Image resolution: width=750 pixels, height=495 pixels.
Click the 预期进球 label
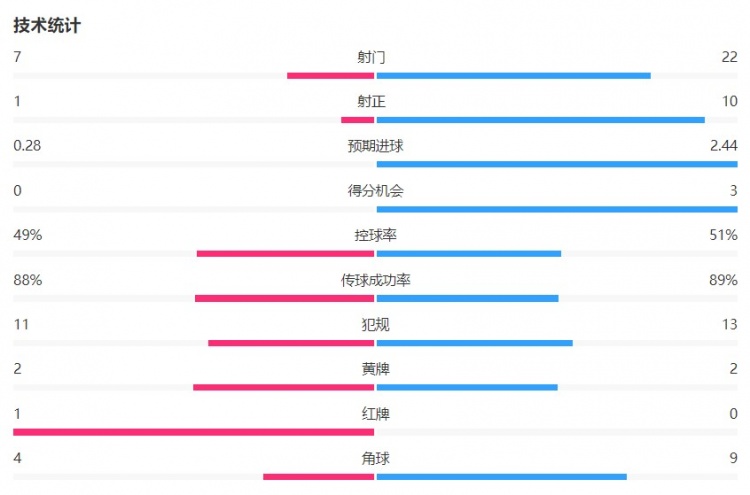click(x=375, y=146)
